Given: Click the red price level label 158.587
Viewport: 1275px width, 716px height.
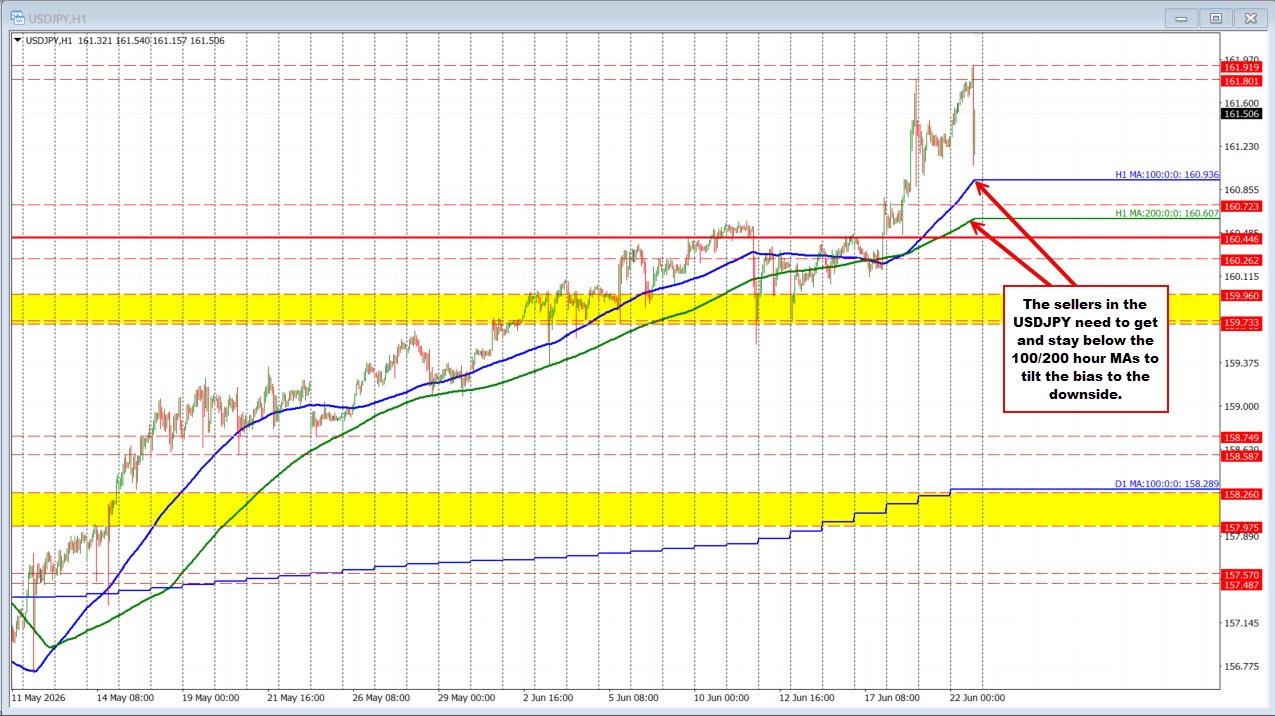Looking at the screenshot, I should coord(1241,456).
